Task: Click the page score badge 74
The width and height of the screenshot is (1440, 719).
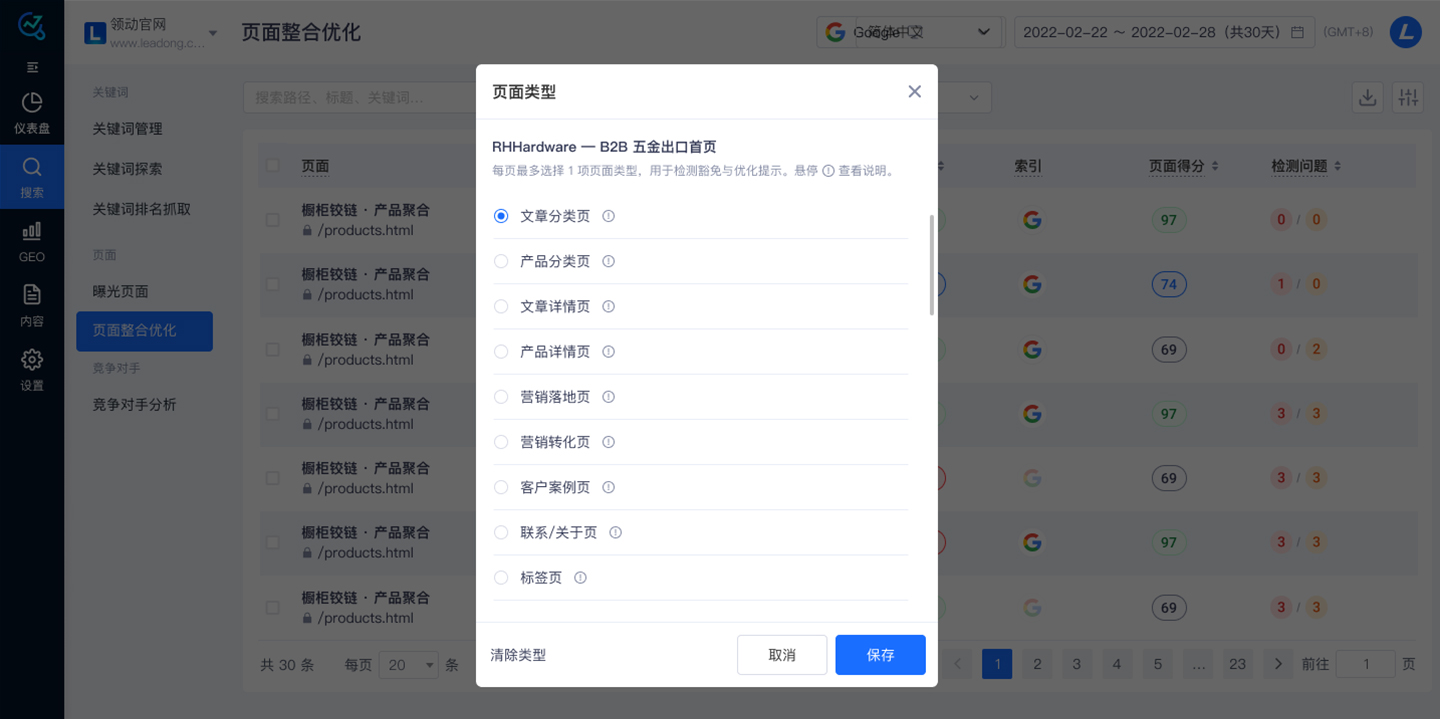Action: click(x=1168, y=285)
